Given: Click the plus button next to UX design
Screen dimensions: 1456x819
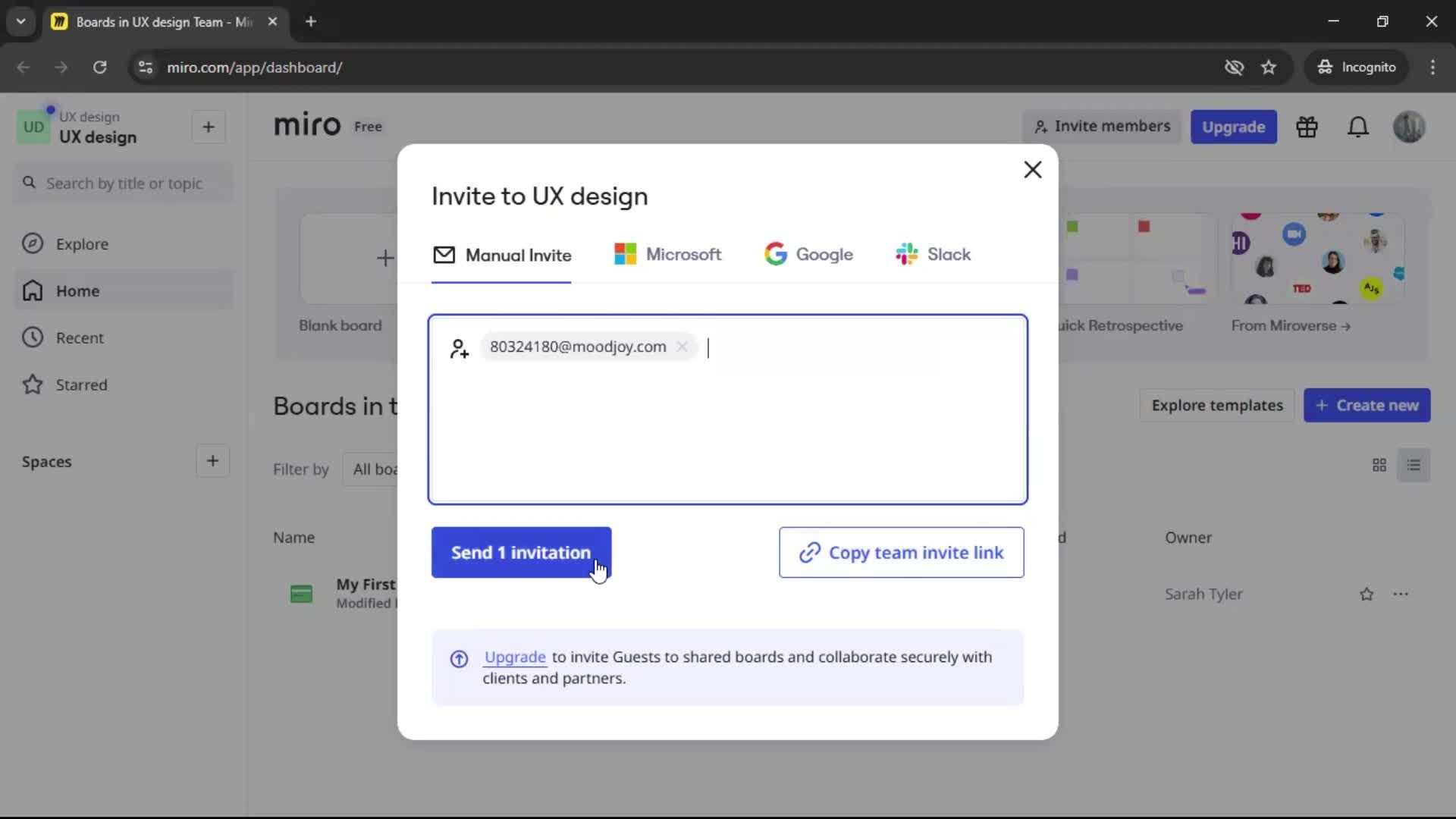Looking at the screenshot, I should click(209, 127).
